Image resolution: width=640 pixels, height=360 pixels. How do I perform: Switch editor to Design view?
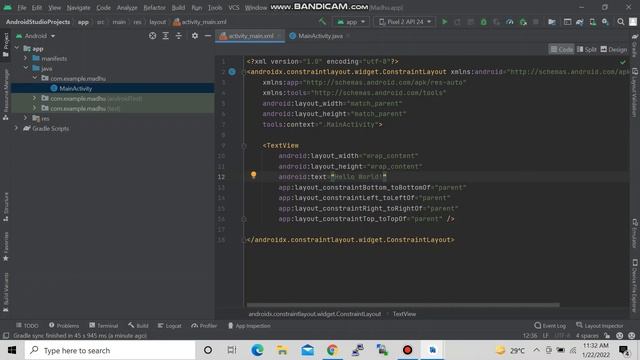pyautogui.click(x=613, y=49)
